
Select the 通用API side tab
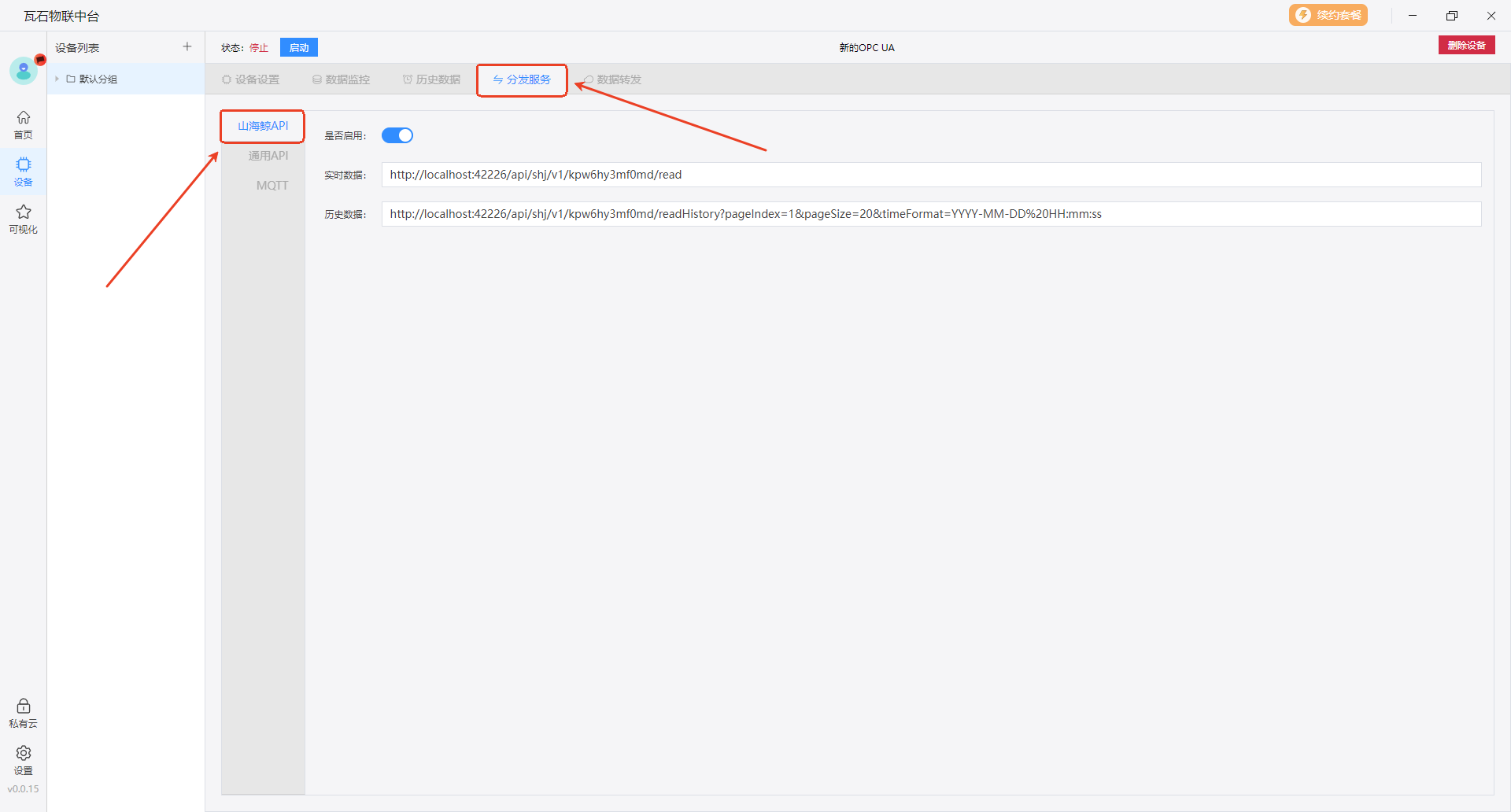point(268,156)
